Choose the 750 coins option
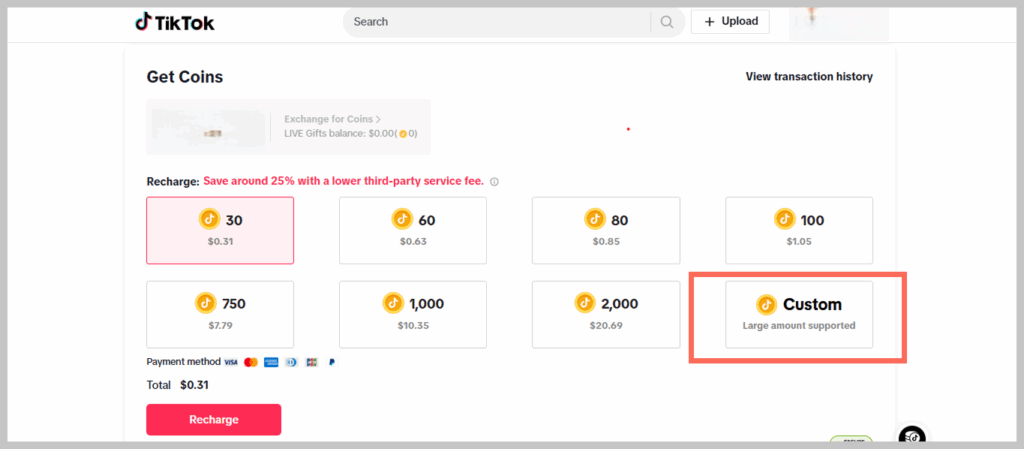Viewport: 1024px width, 449px height. [x=220, y=313]
